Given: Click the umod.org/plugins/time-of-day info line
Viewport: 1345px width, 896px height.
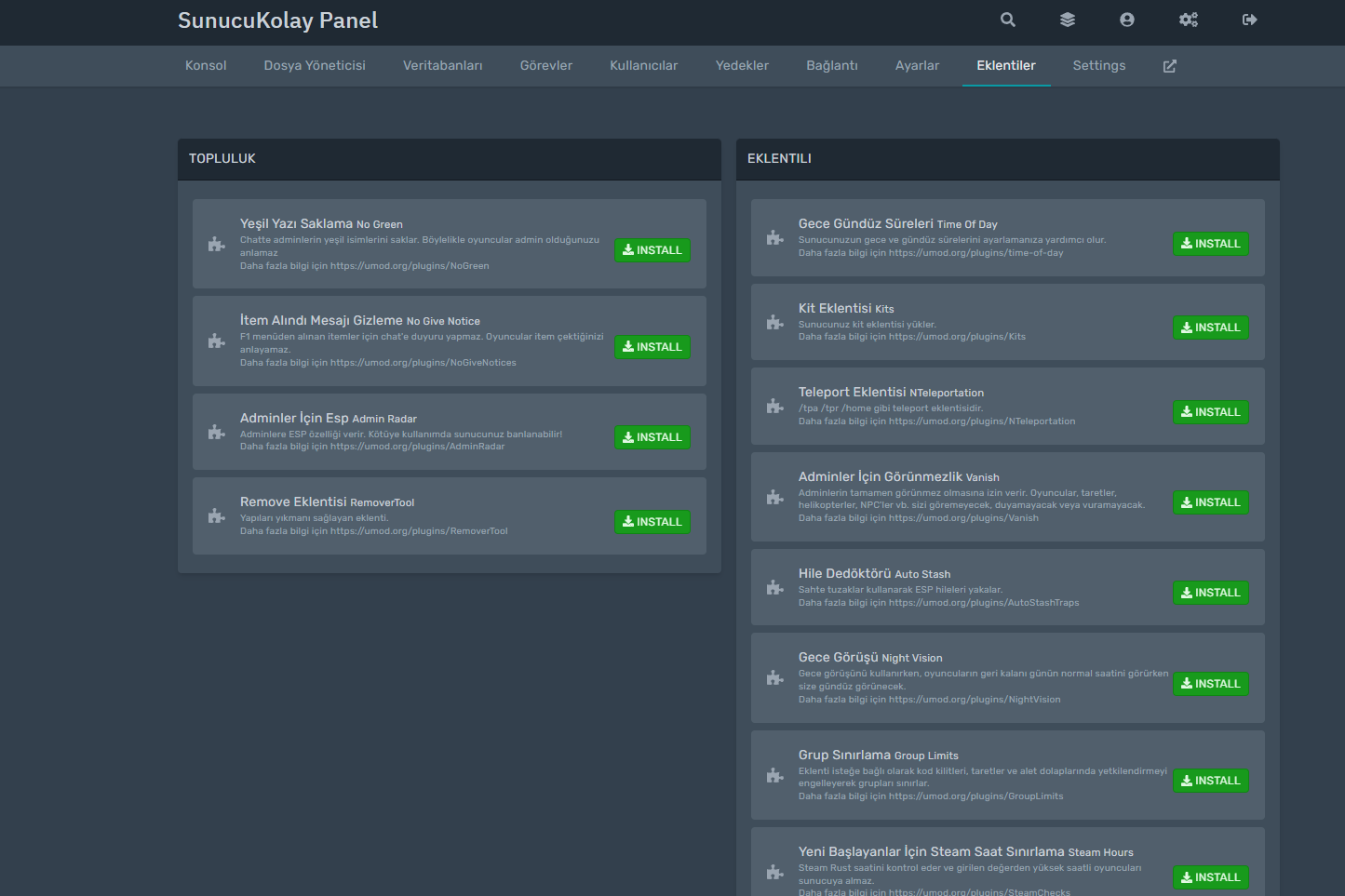Looking at the screenshot, I should pos(931,253).
